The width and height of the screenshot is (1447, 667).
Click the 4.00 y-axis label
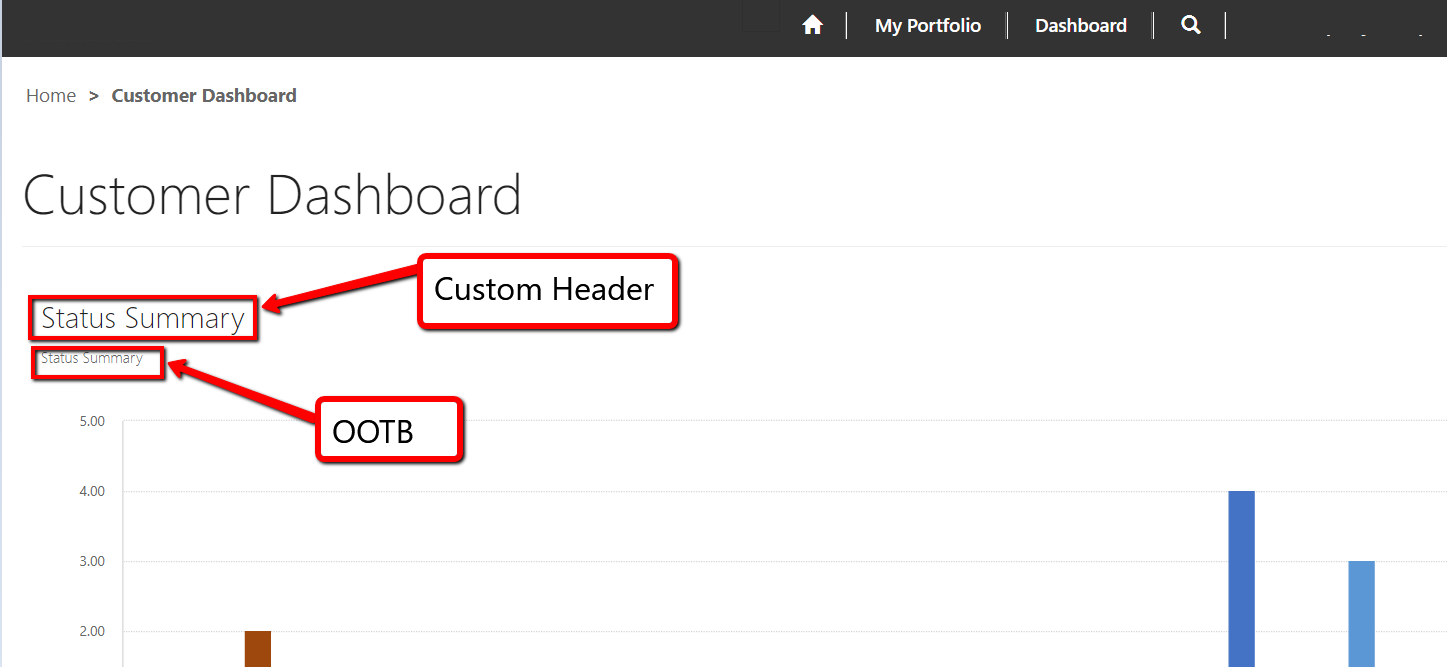coord(91,491)
